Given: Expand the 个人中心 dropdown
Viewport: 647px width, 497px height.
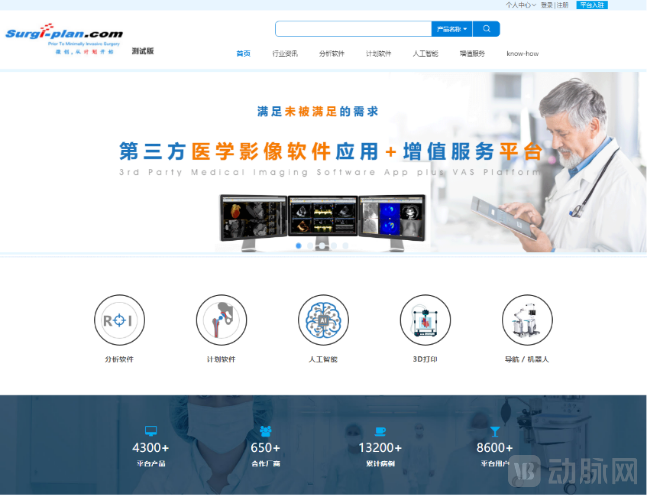Looking at the screenshot, I should click(520, 5).
